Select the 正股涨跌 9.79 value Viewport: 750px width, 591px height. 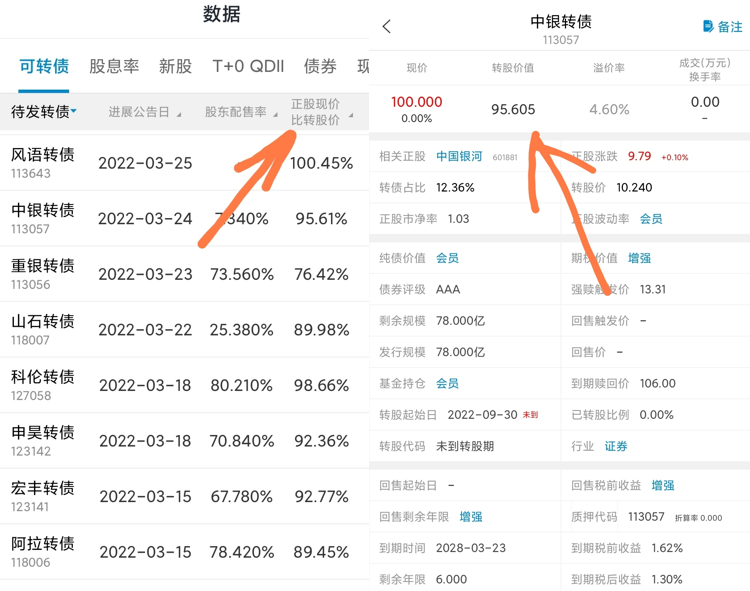pyautogui.click(x=640, y=156)
